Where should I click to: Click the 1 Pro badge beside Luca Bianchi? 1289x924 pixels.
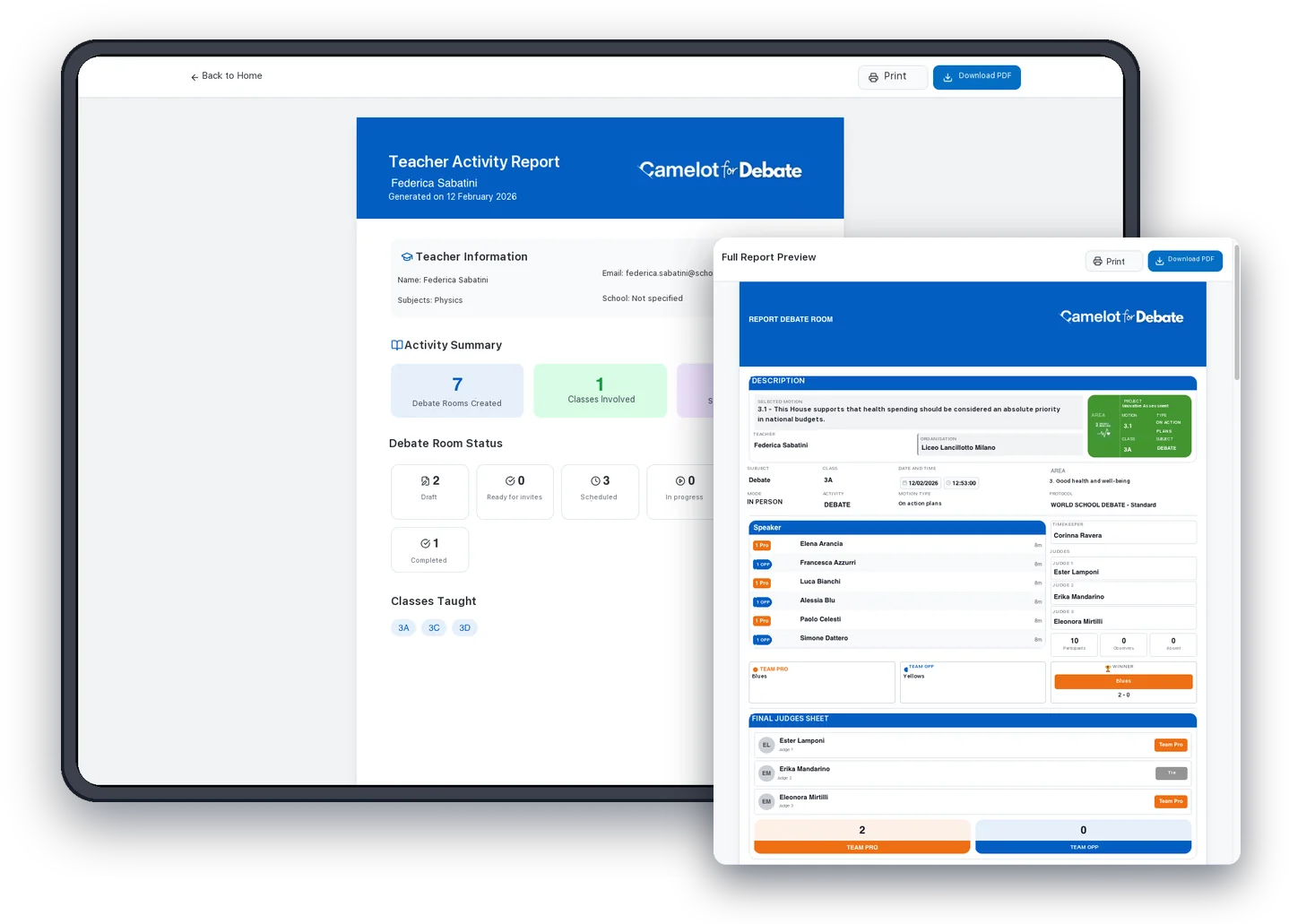(762, 583)
